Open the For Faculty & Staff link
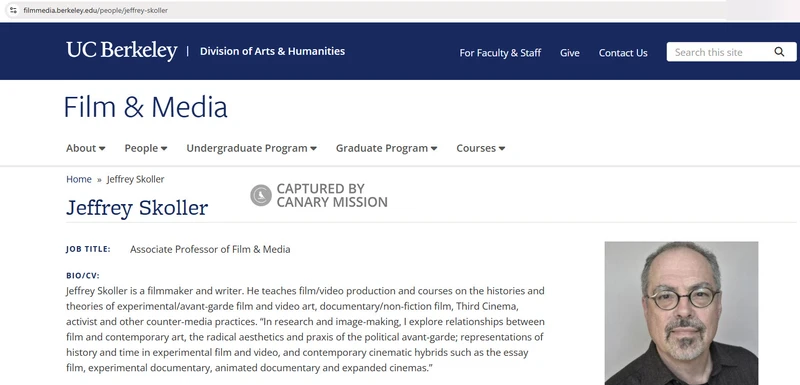This screenshot has width=800, height=385. point(500,53)
